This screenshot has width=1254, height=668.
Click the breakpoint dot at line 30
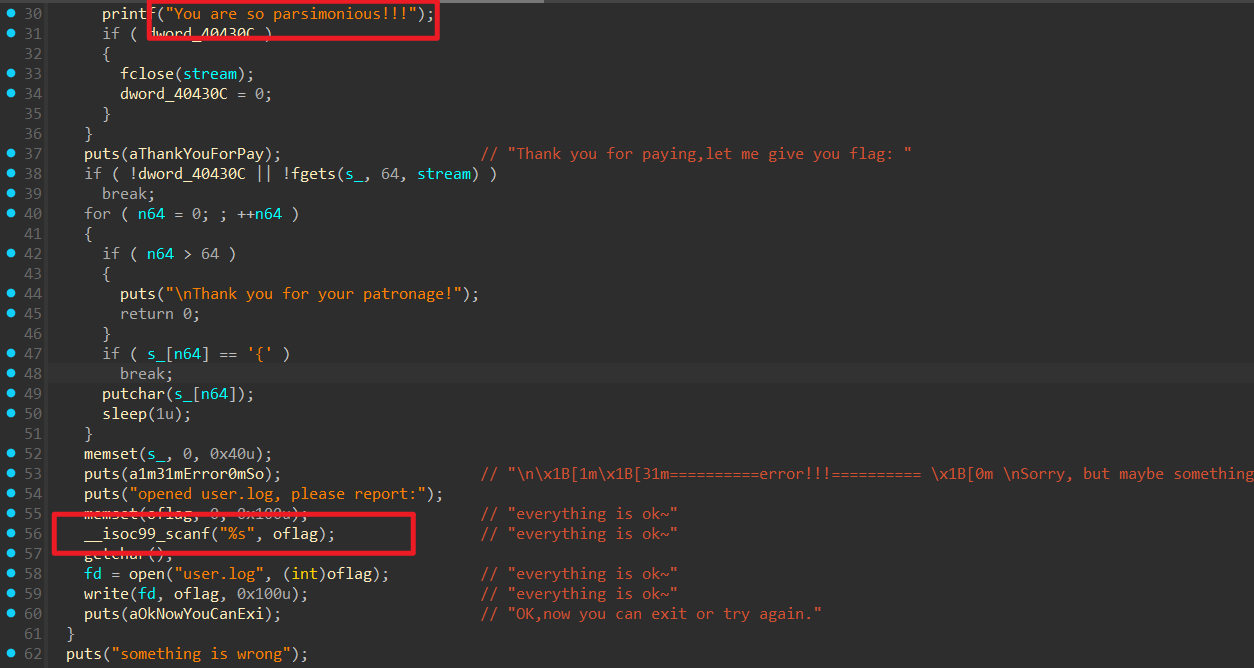(10, 14)
